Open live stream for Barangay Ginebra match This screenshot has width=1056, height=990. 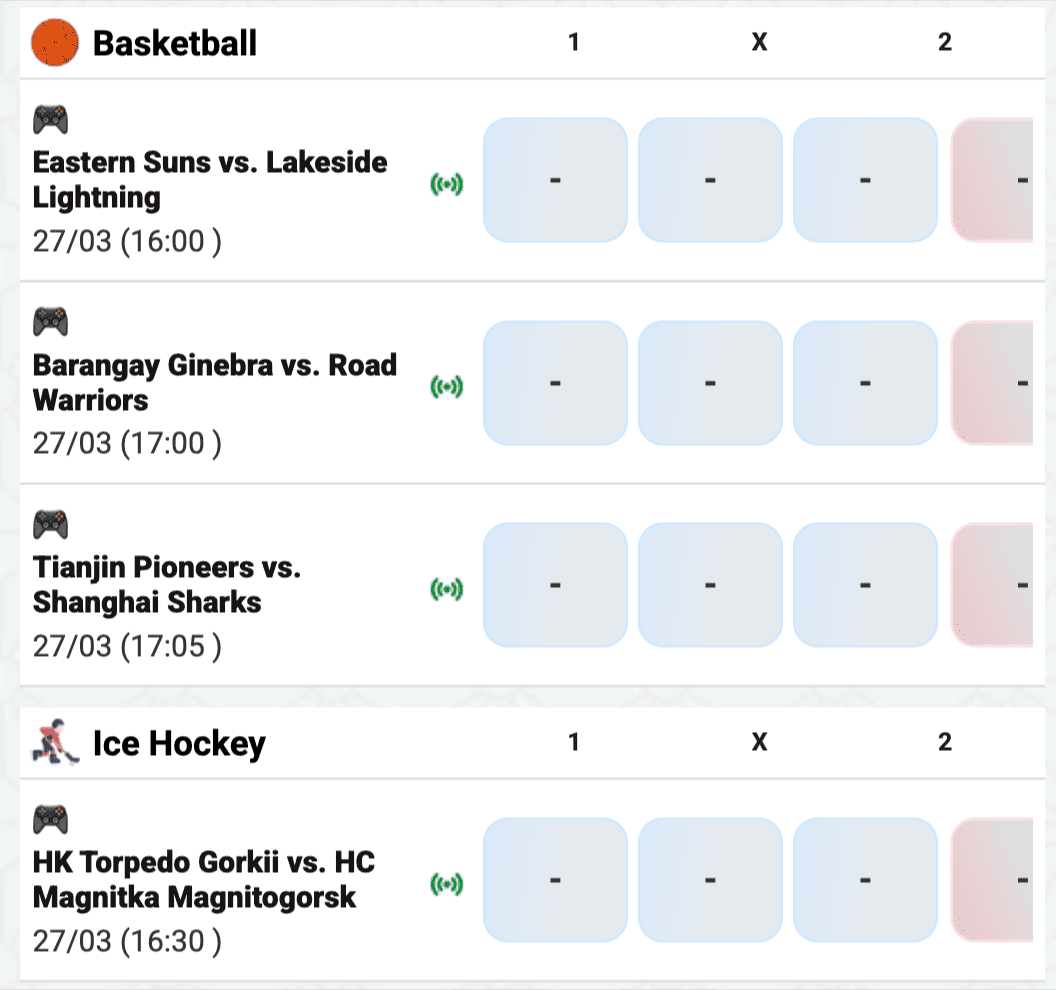pyautogui.click(x=447, y=386)
